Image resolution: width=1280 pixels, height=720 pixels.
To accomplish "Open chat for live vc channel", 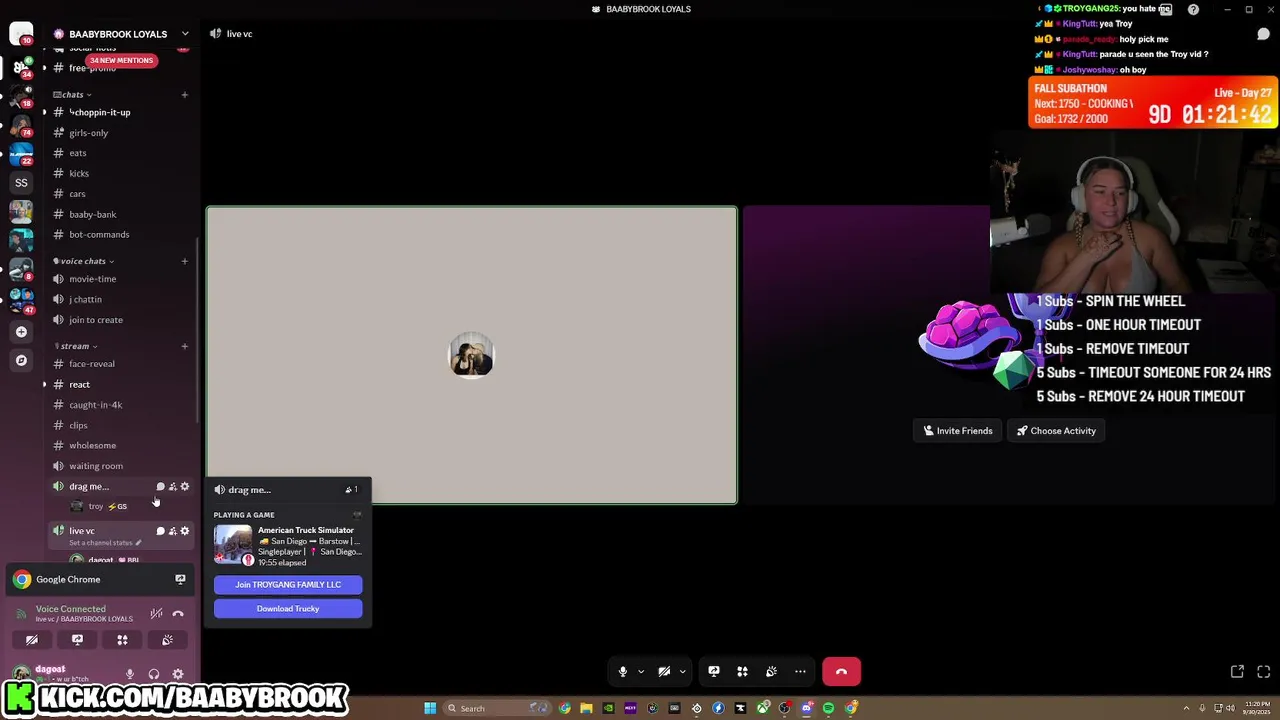I will coord(160,531).
